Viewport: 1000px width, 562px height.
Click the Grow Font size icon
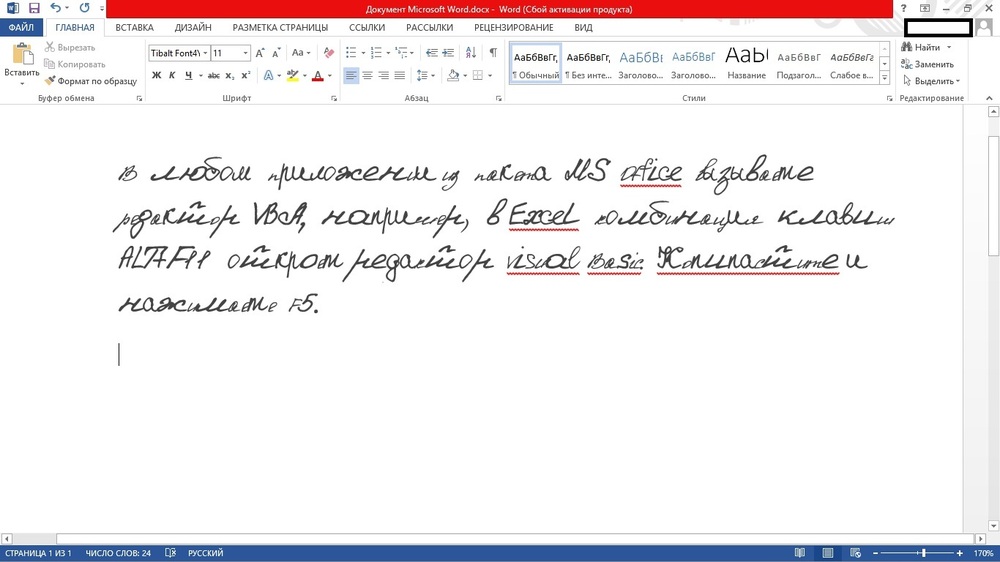click(x=261, y=53)
